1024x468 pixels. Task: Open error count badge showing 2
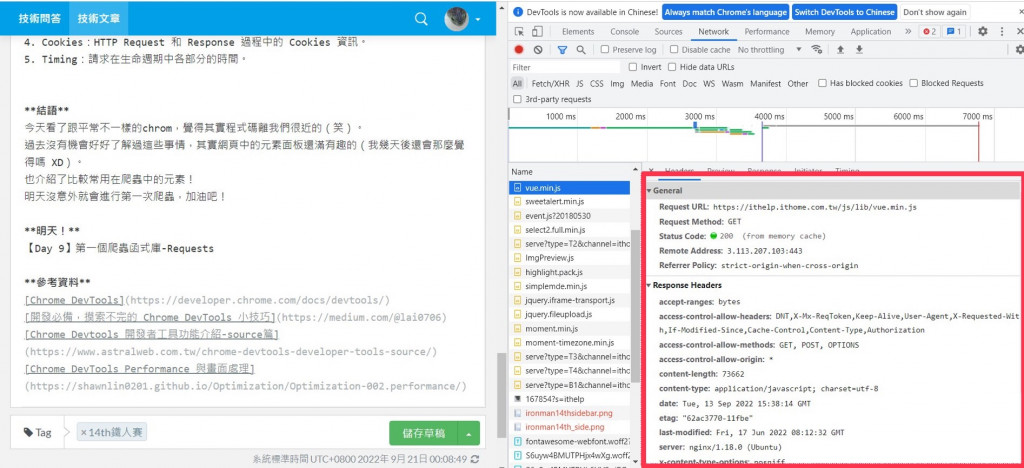point(929,31)
